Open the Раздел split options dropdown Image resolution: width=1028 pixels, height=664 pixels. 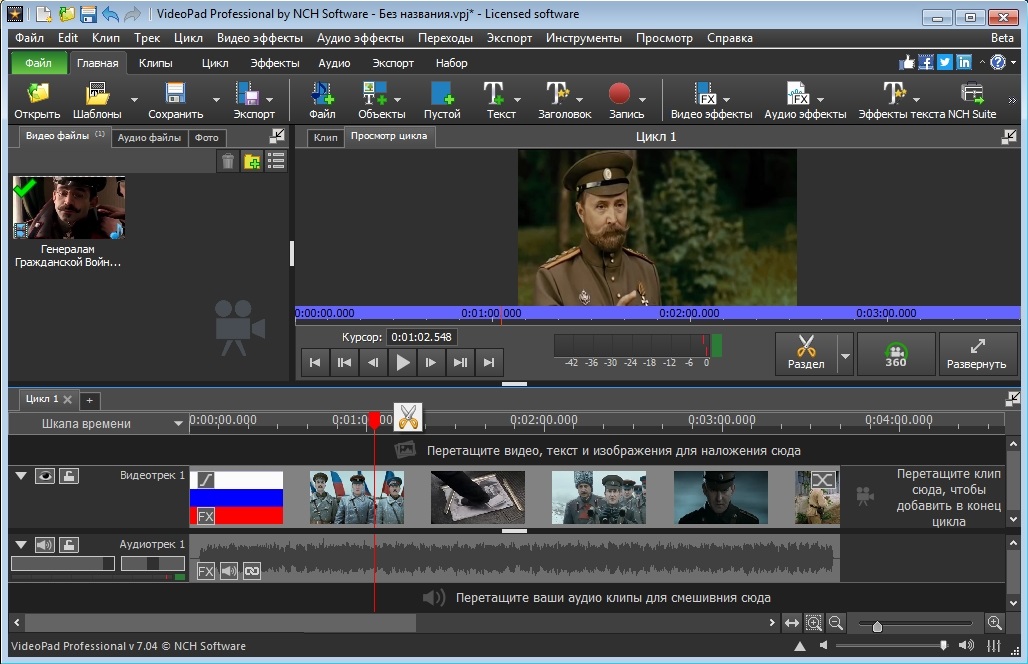pyautogui.click(x=845, y=354)
